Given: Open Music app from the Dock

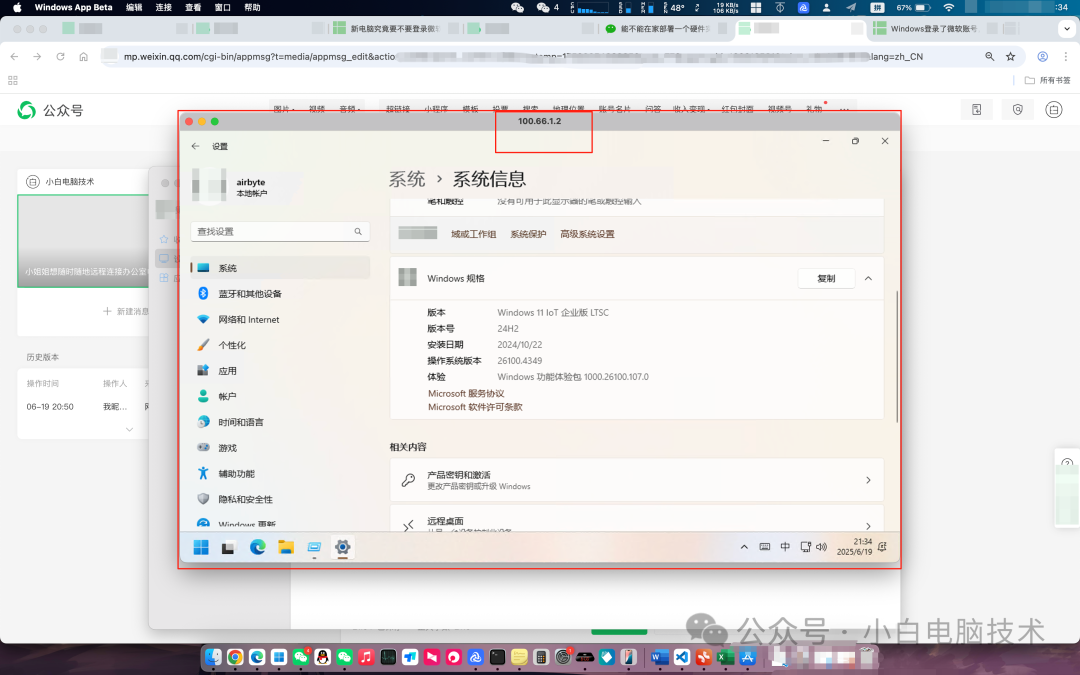Looking at the screenshot, I should tap(366, 657).
